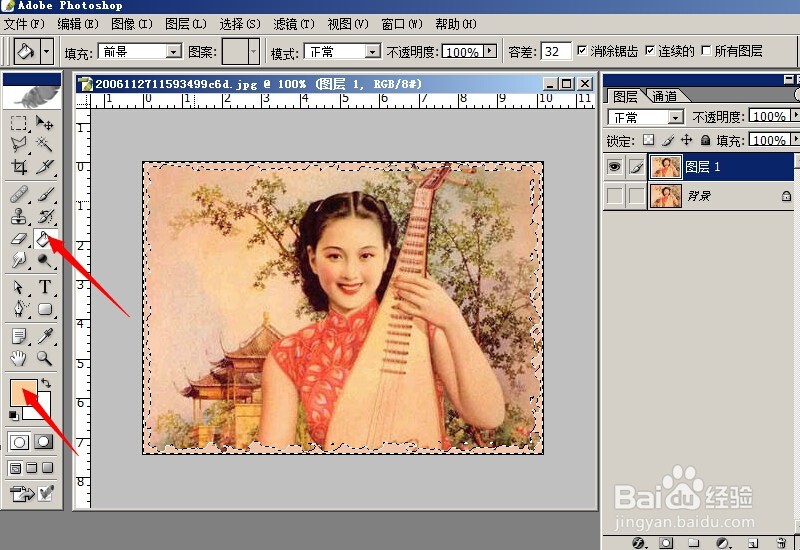Select the Rounded Rectangle shape tool

coord(44,309)
